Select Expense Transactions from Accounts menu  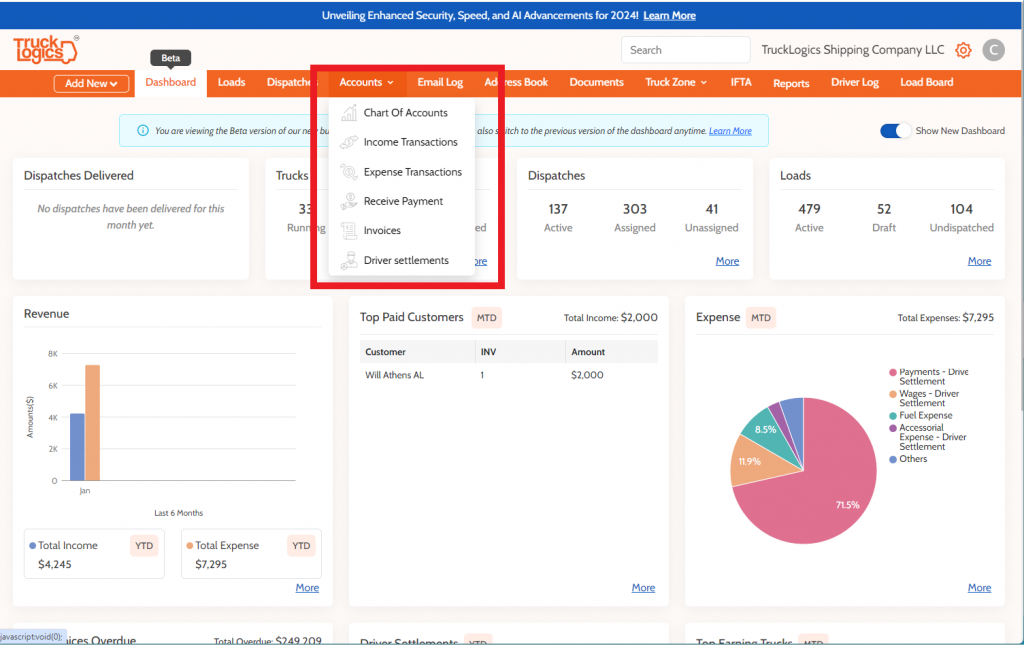click(x=413, y=172)
